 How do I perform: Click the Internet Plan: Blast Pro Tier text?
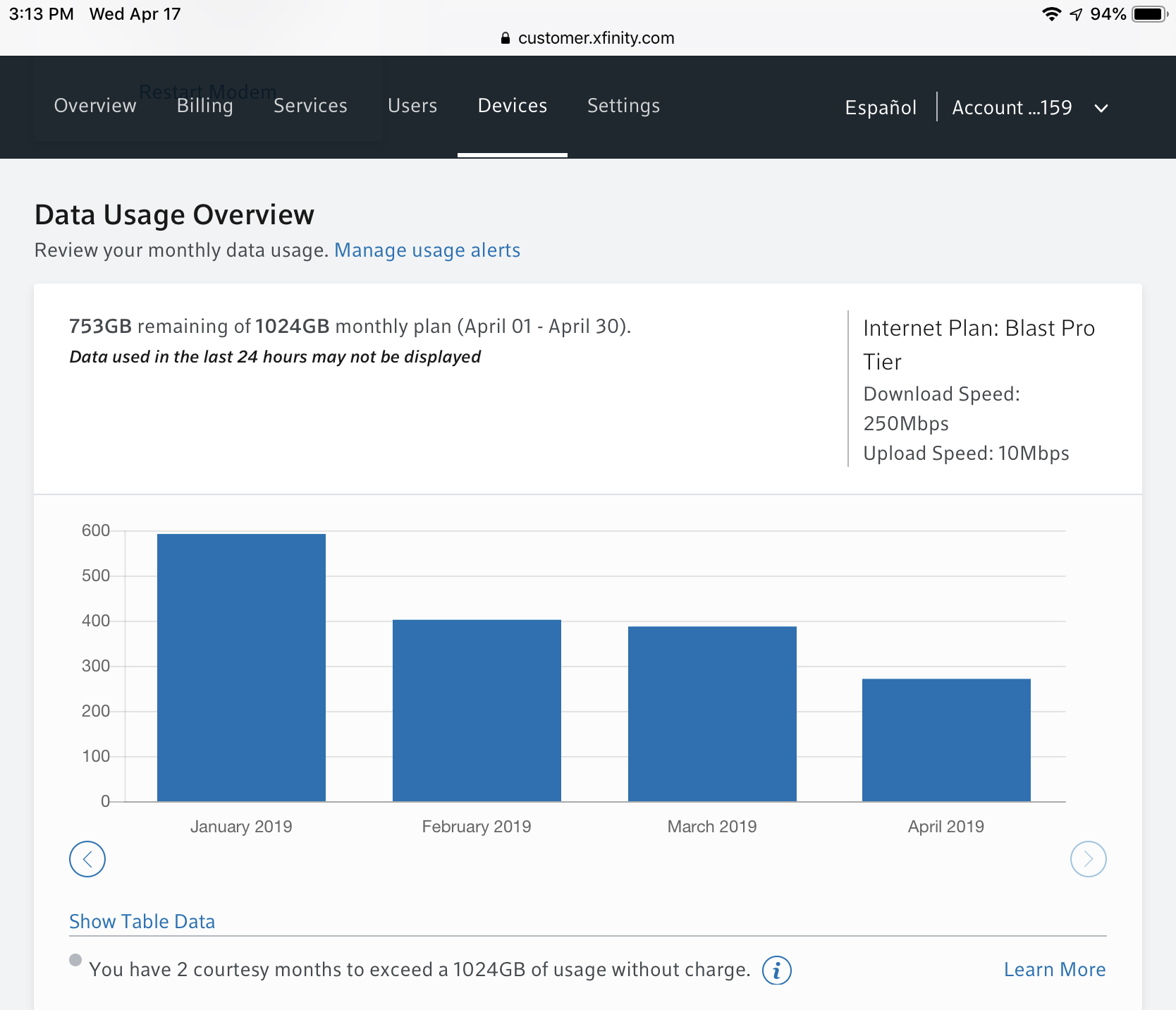(979, 345)
